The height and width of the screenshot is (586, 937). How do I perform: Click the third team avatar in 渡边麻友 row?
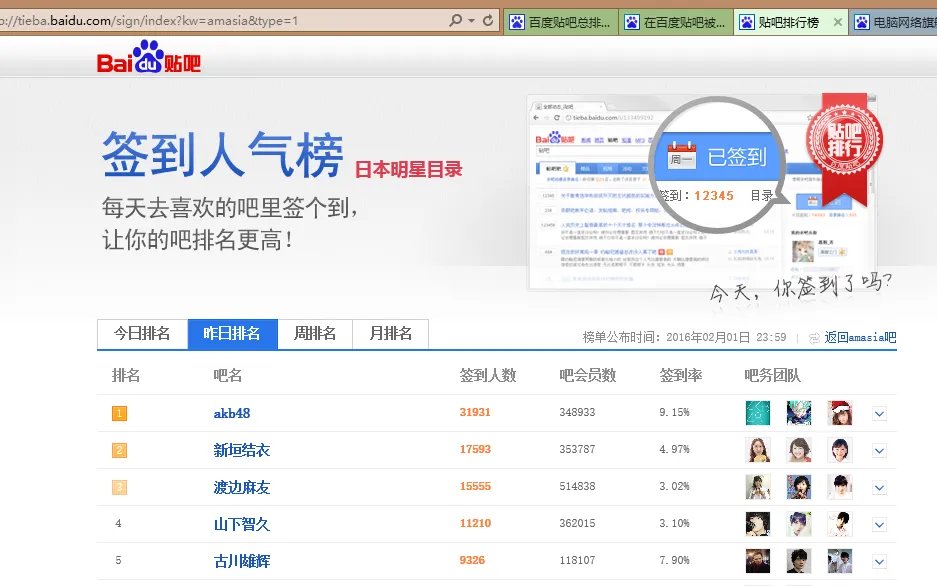[840, 487]
